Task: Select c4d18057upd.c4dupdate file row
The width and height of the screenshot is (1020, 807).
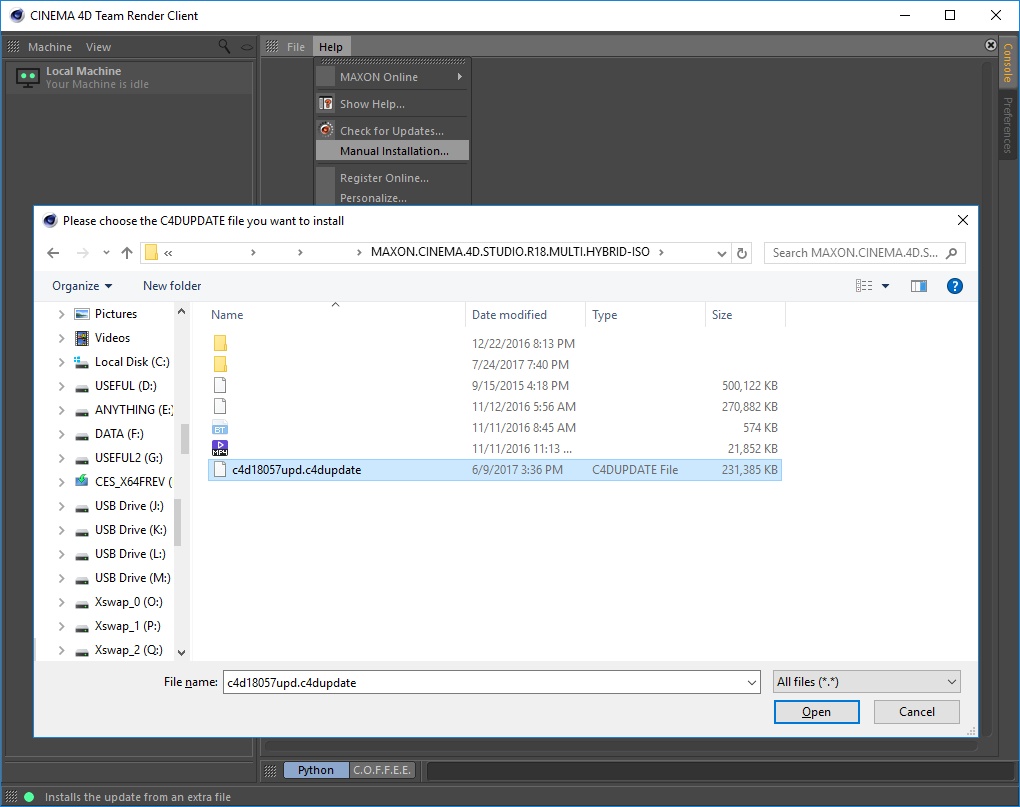Action: (494, 470)
